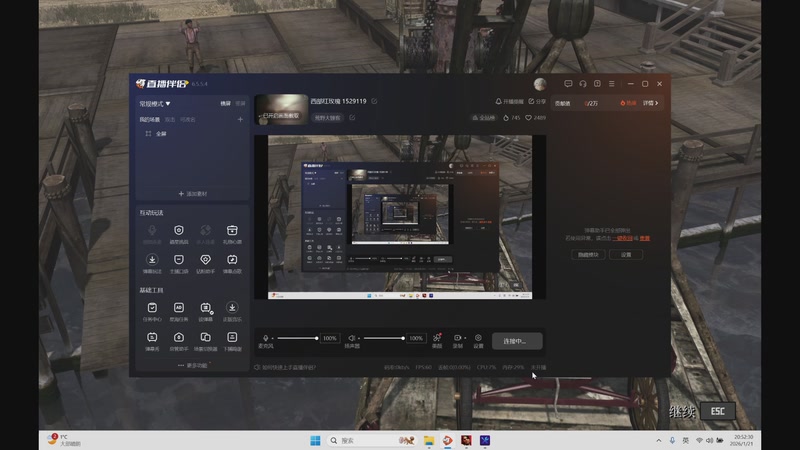Click the stream cover thumbnail
This screenshot has height=450, width=800.
point(281,110)
